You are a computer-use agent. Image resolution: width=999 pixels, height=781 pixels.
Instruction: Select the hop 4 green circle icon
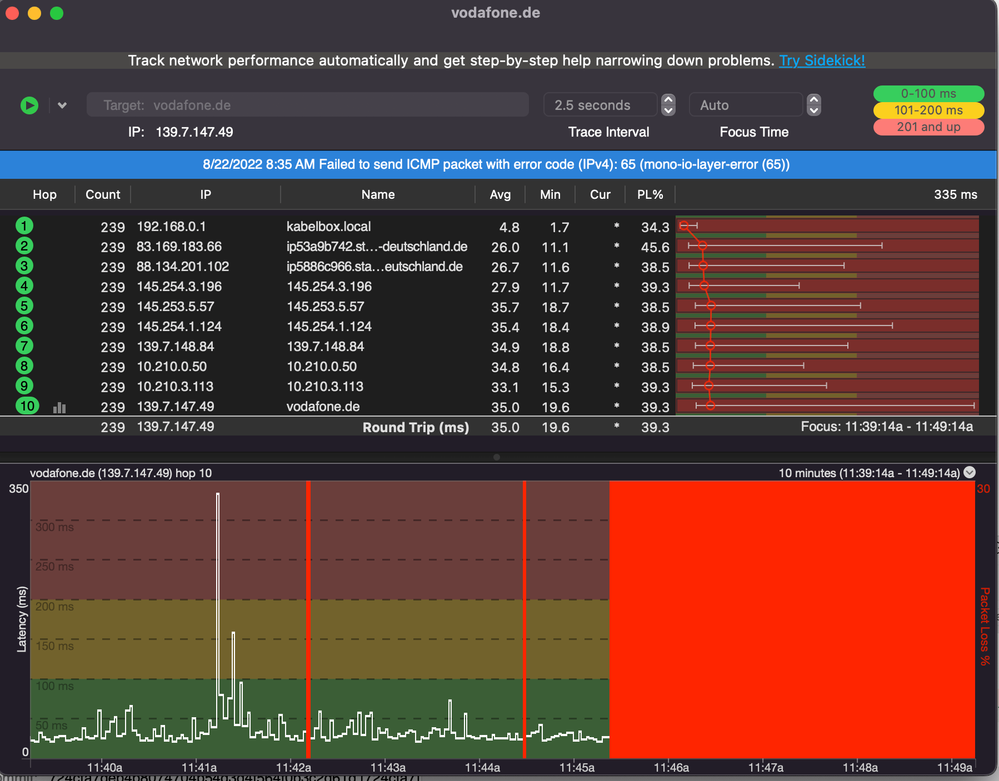pyautogui.click(x=24, y=286)
